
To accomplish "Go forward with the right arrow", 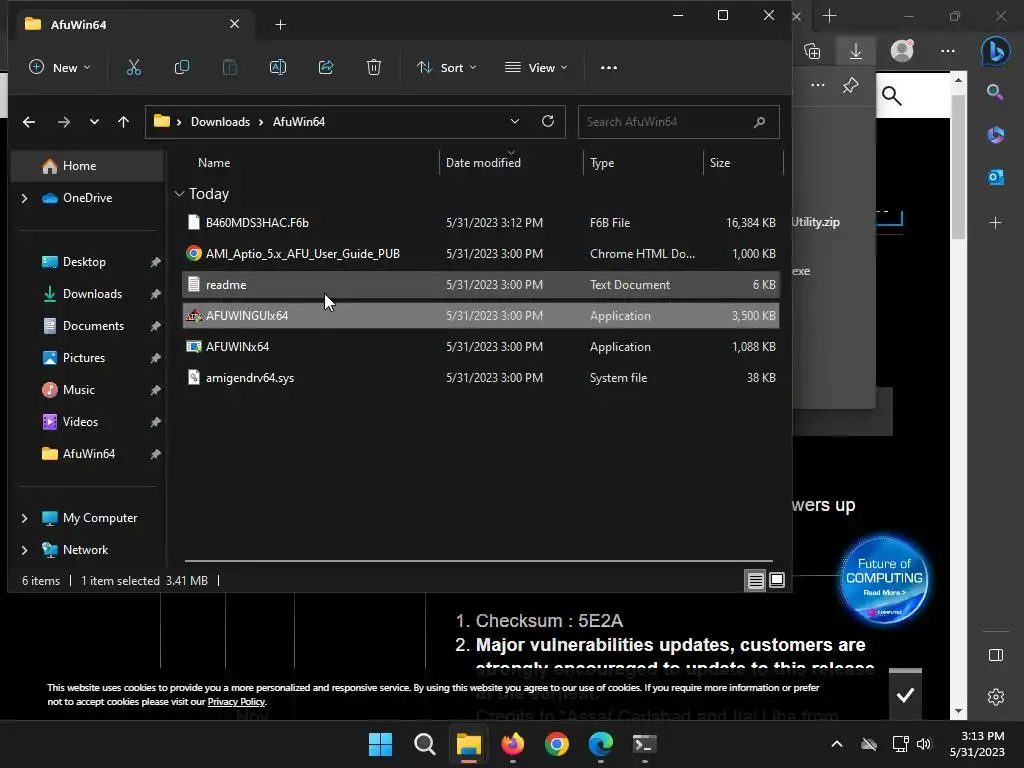I will point(63,122).
